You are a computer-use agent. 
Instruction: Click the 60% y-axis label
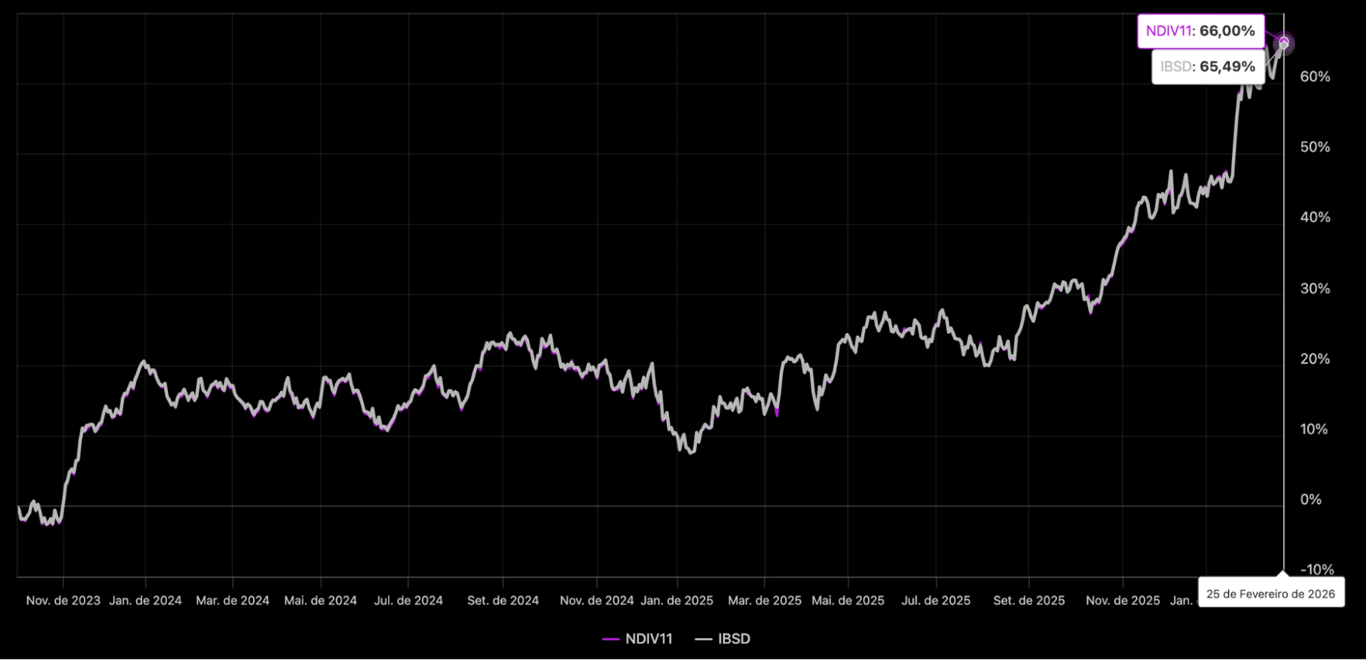pyautogui.click(x=1314, y=77)
